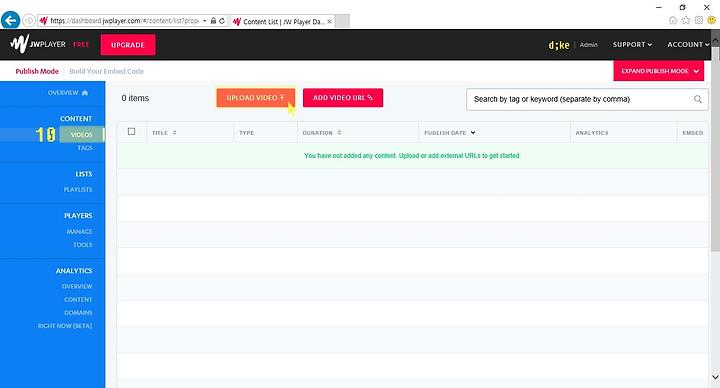Screen dimensions: 720x388
Task: Click the PLAYERS section heading
Action: [79, 215]
